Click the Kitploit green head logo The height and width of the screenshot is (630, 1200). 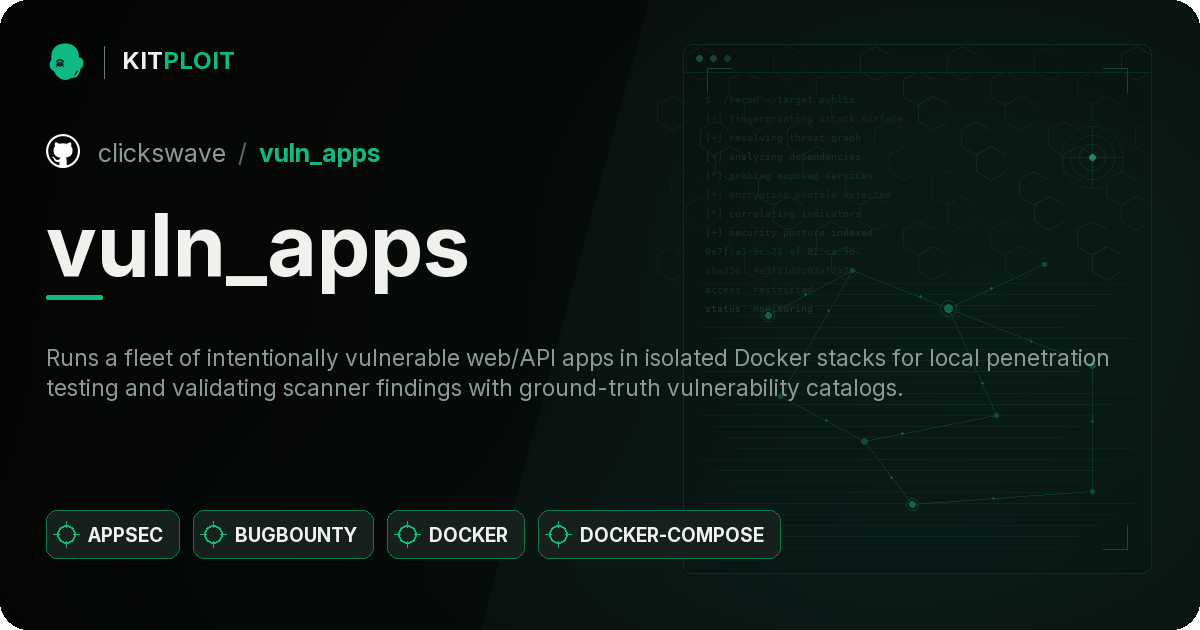[x=66, y=61]
